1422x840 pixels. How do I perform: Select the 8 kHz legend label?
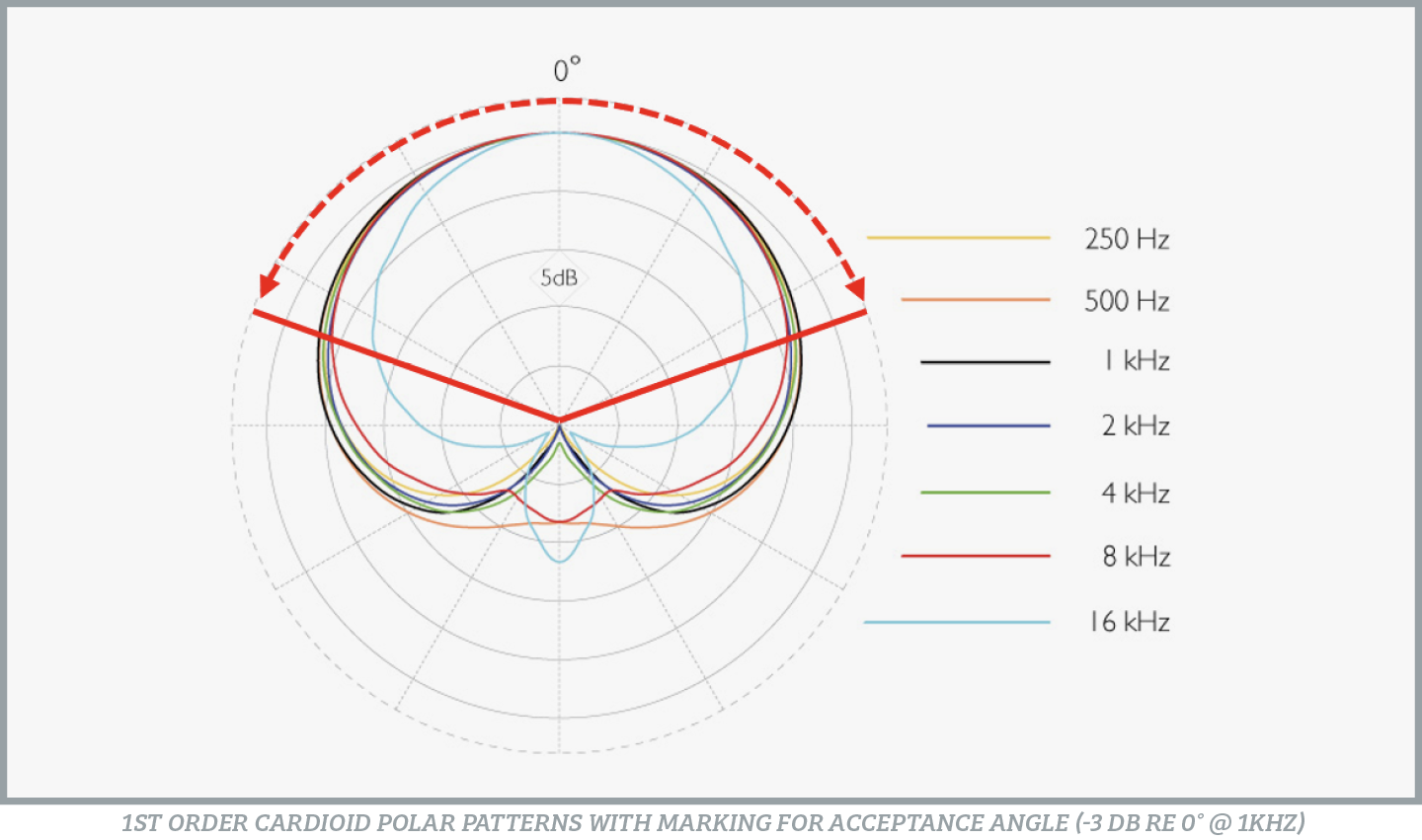click(x=1137, y=557)
